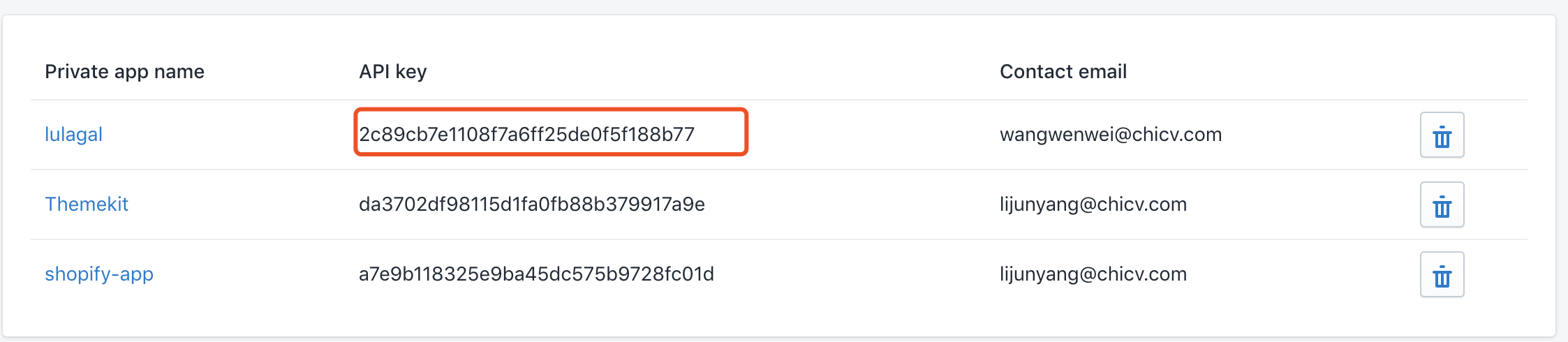Click the Contact email column header
This screenshot has width=1568, height=342.
[x=1063, y=71]
